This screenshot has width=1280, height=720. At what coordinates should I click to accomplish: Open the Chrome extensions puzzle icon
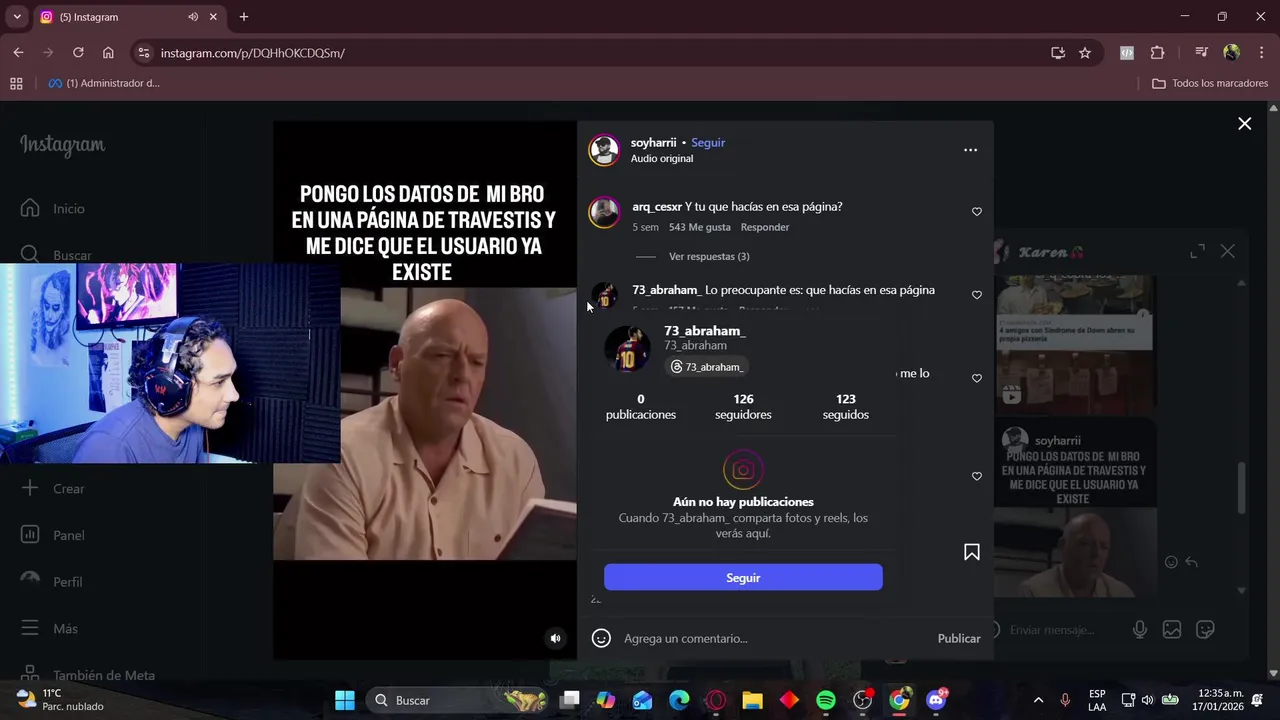tap(1157, 53)
